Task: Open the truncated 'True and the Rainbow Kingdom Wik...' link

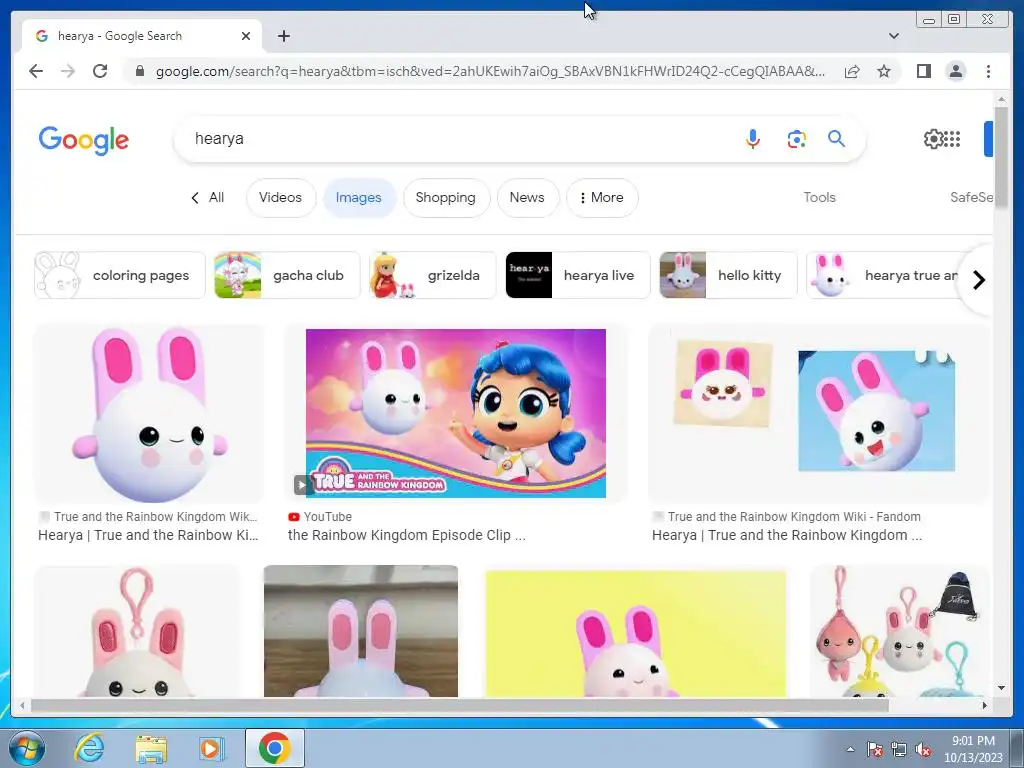Action: coord(155,517)
